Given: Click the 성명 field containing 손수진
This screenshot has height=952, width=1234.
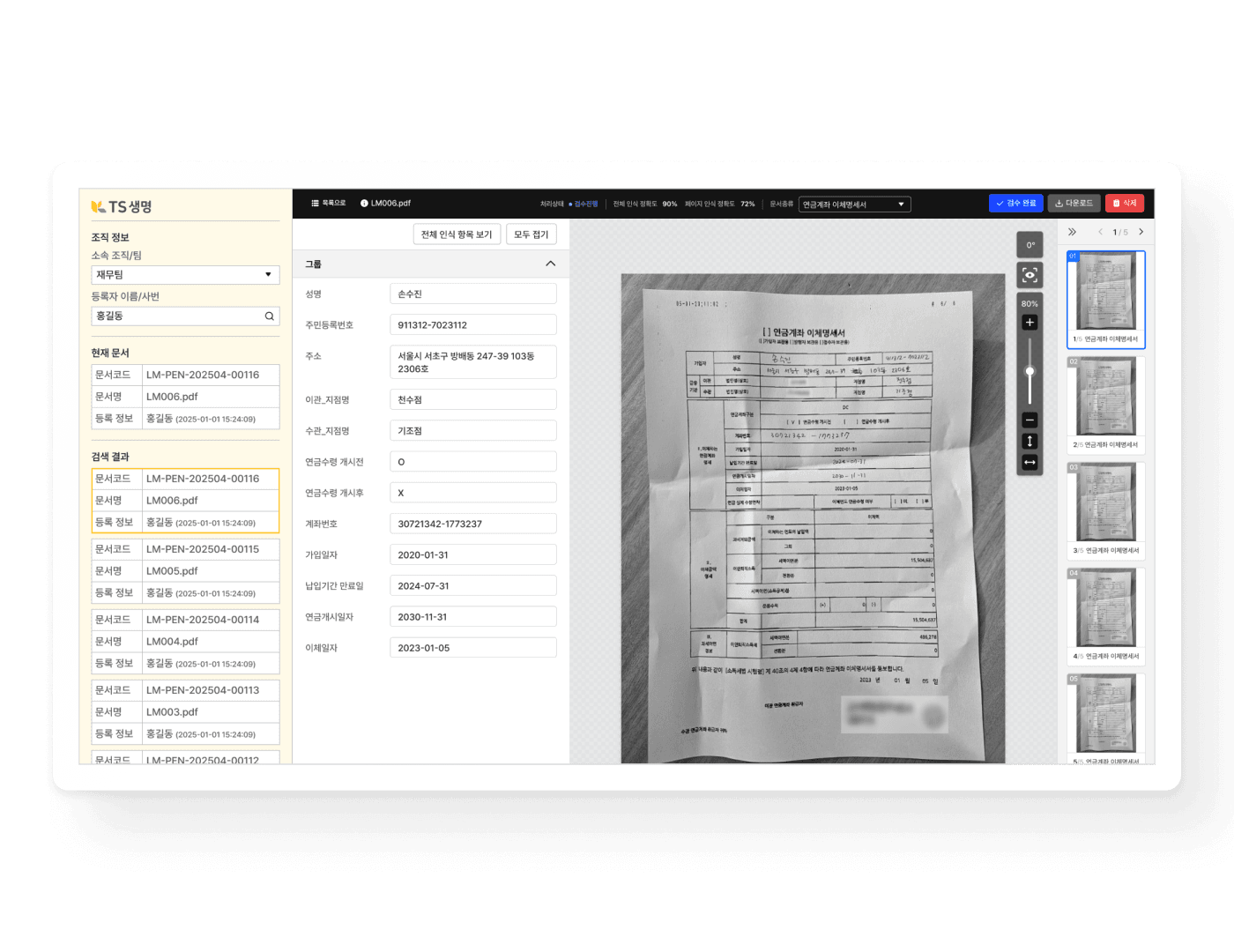Looking at the screenshot, I should (473, 294).
